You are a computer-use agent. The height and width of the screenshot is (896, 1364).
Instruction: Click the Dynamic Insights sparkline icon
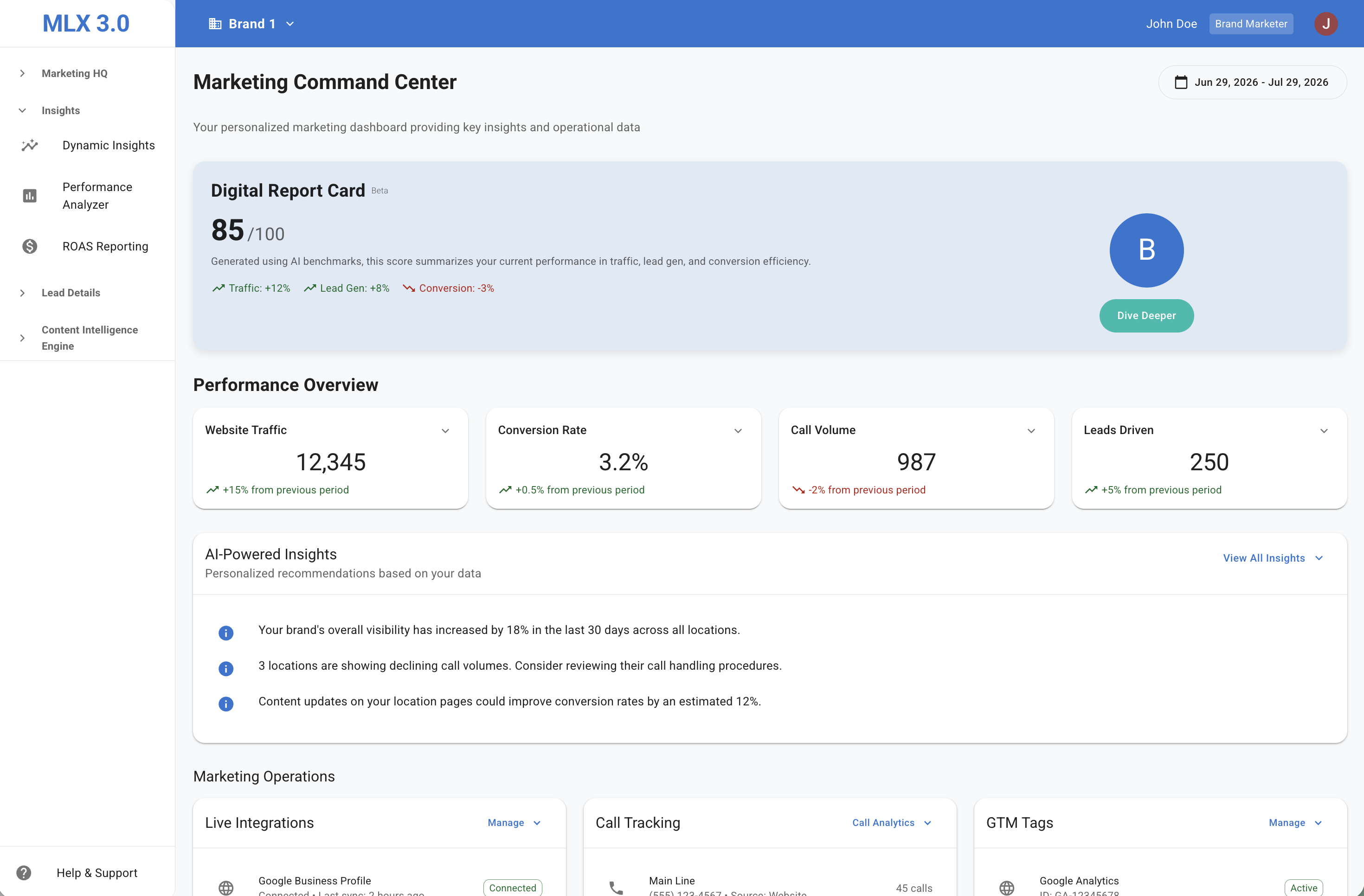30,146
